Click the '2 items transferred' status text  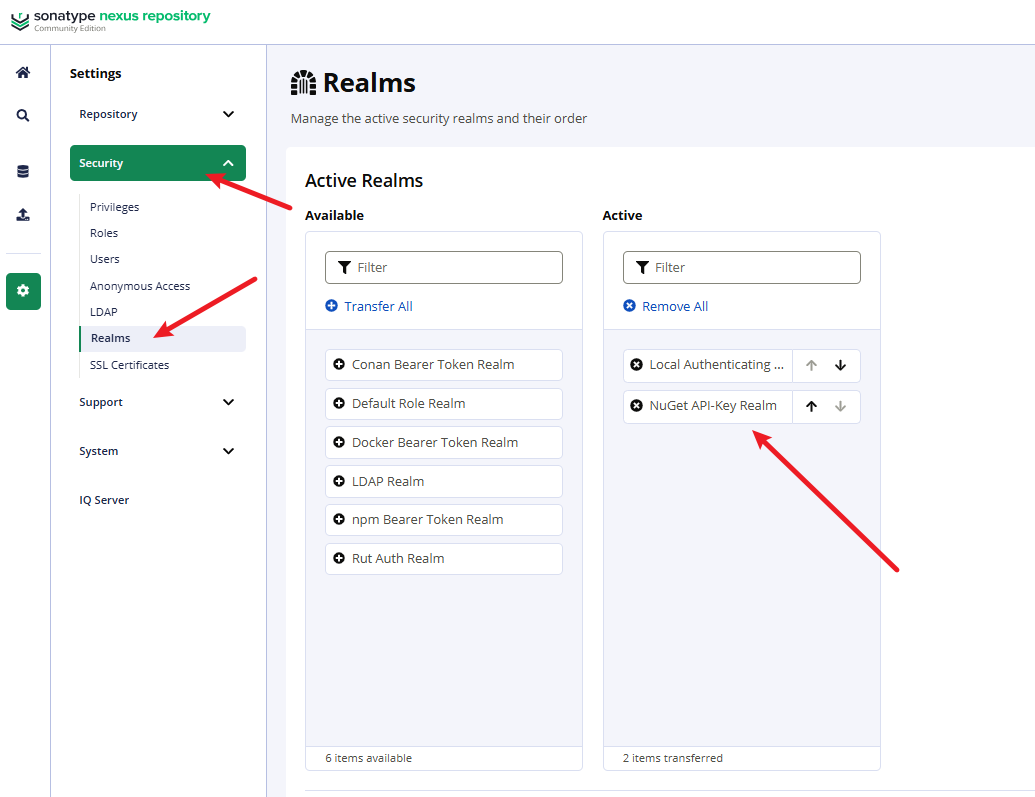point(673,758)
